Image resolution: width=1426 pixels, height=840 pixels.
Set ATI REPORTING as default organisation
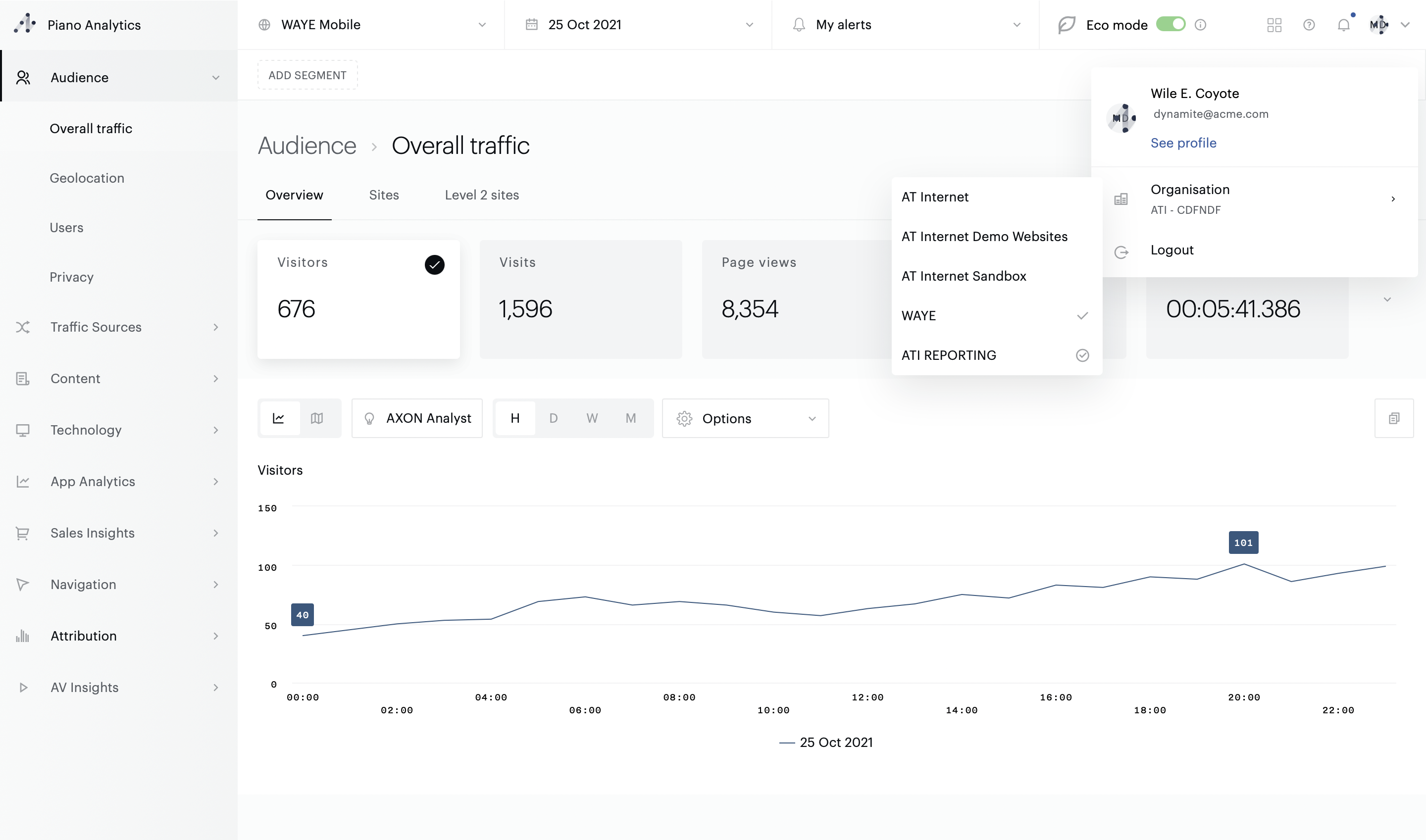1082,355
